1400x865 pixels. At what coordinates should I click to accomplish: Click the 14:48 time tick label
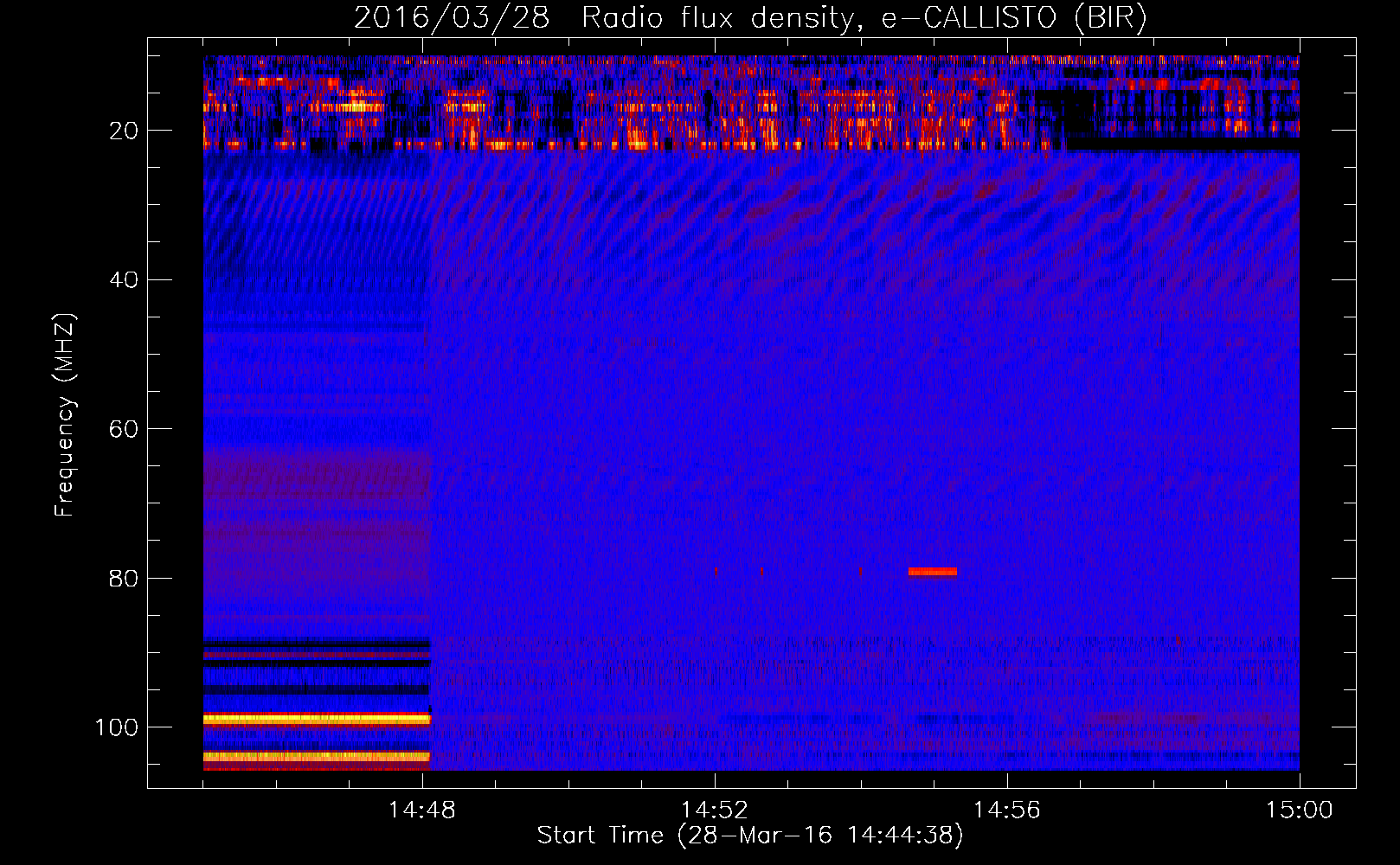pos(422,811)
